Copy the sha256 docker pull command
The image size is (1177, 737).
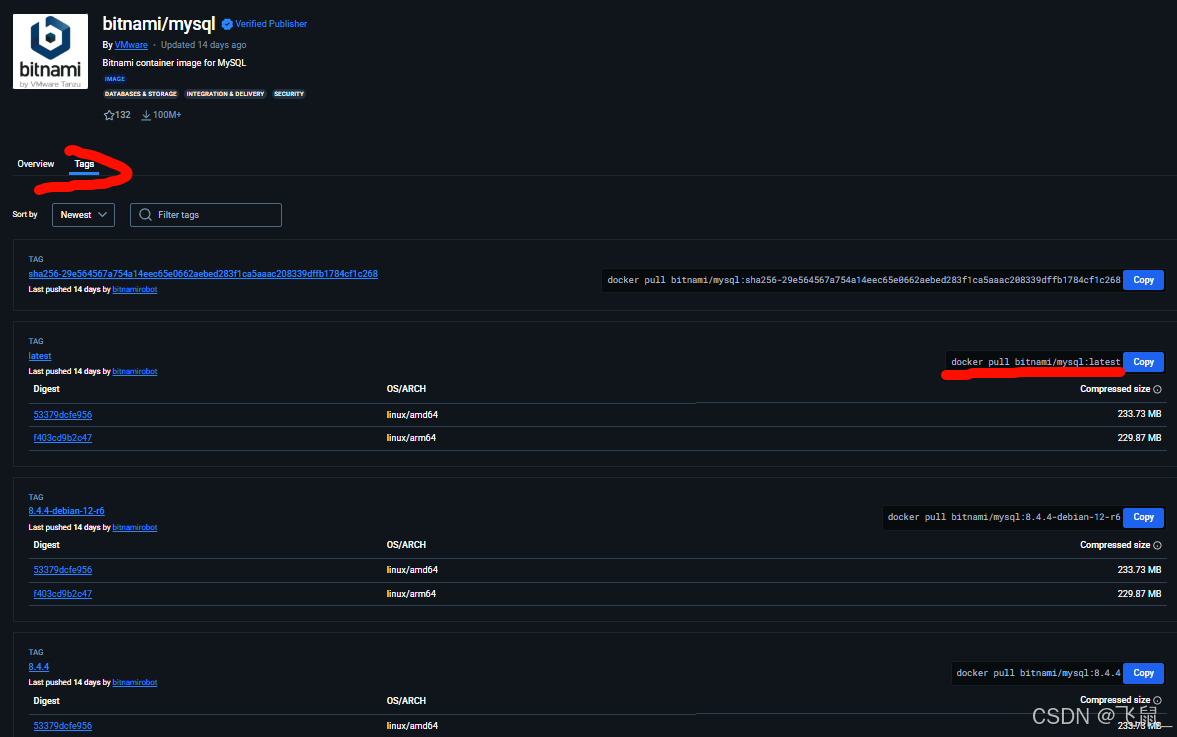[x=1143, y=280]
